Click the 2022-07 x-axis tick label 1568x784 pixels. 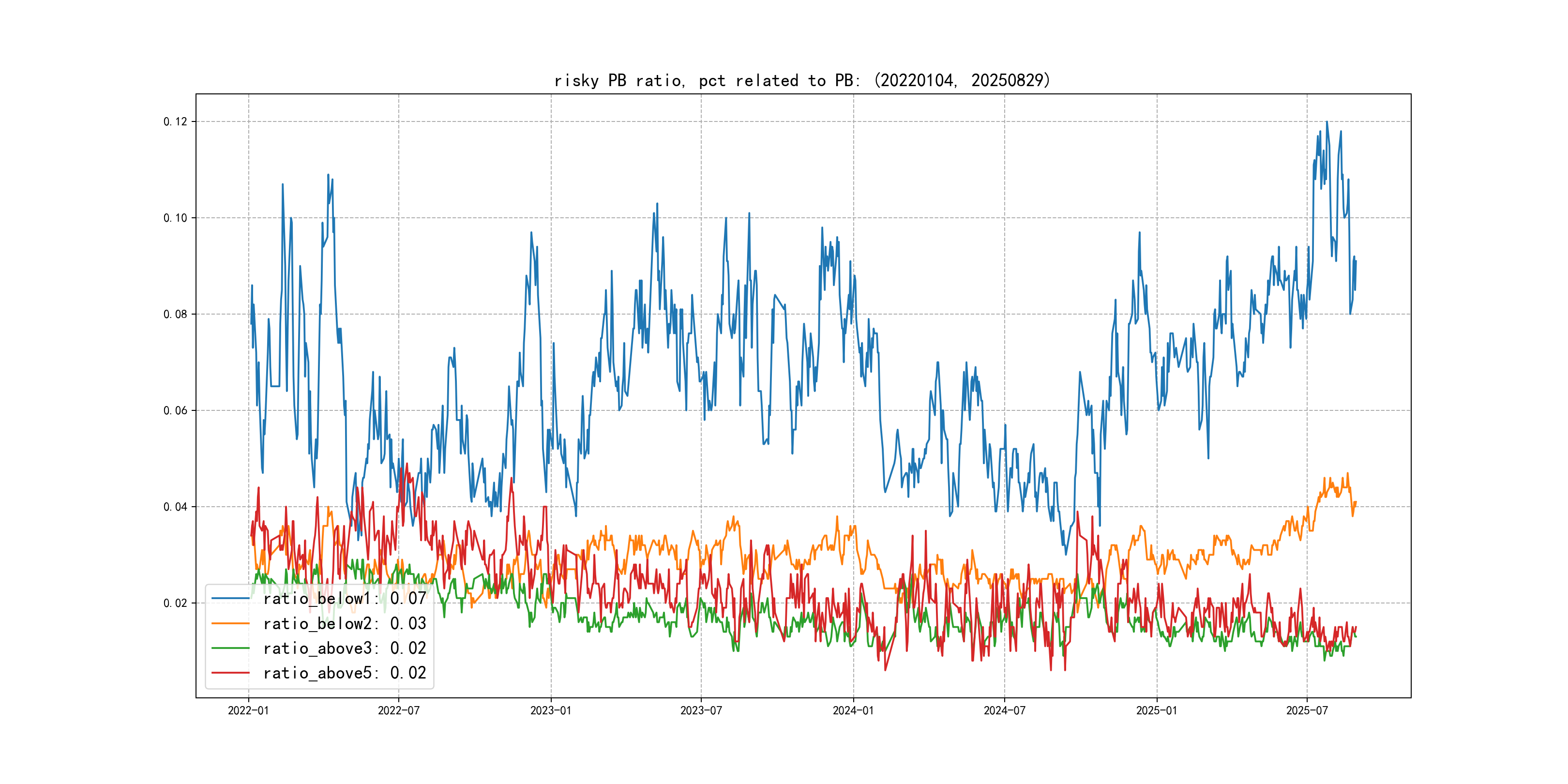[399, 710]
